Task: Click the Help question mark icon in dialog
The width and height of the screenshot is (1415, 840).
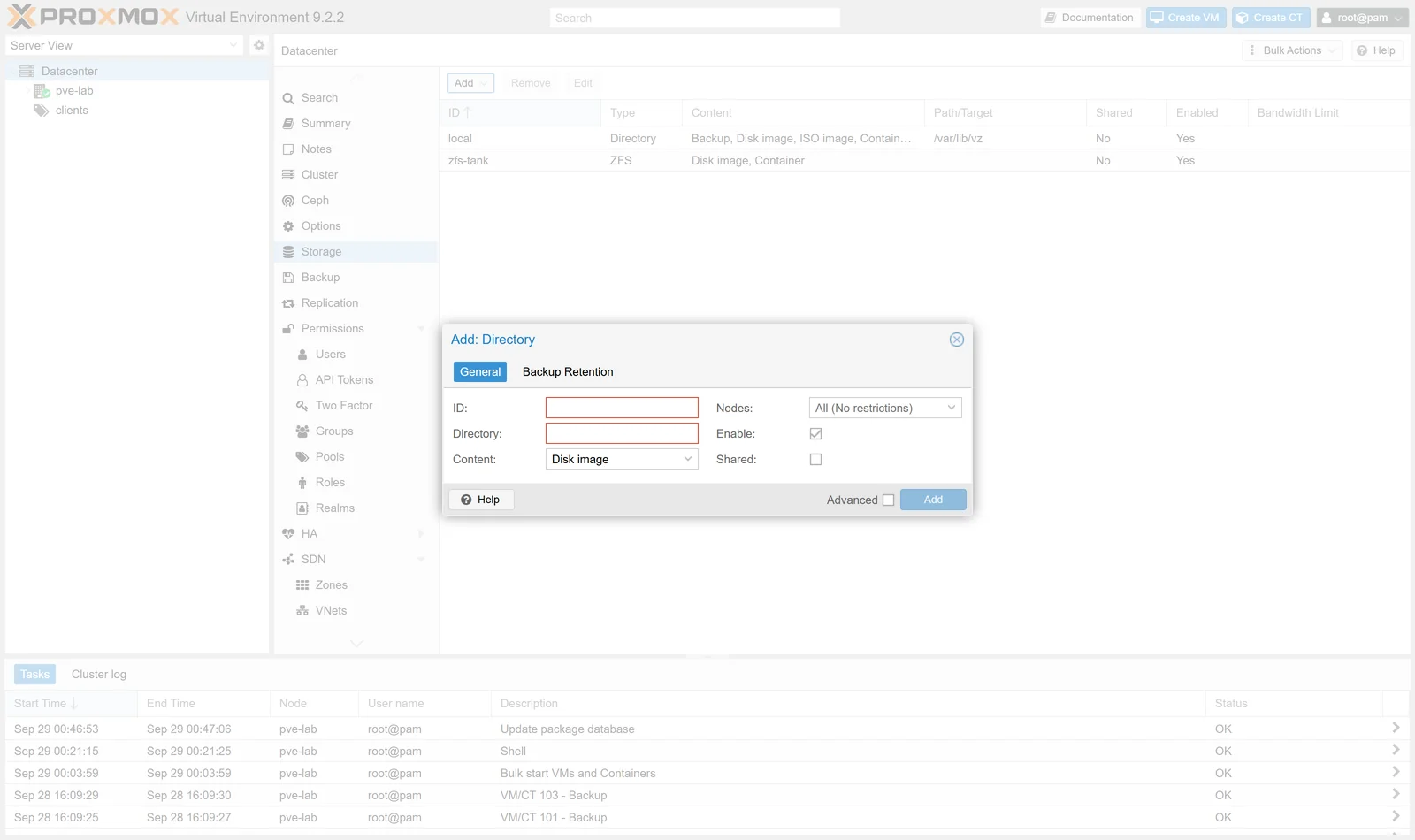Action: click(x=466, y=500)
